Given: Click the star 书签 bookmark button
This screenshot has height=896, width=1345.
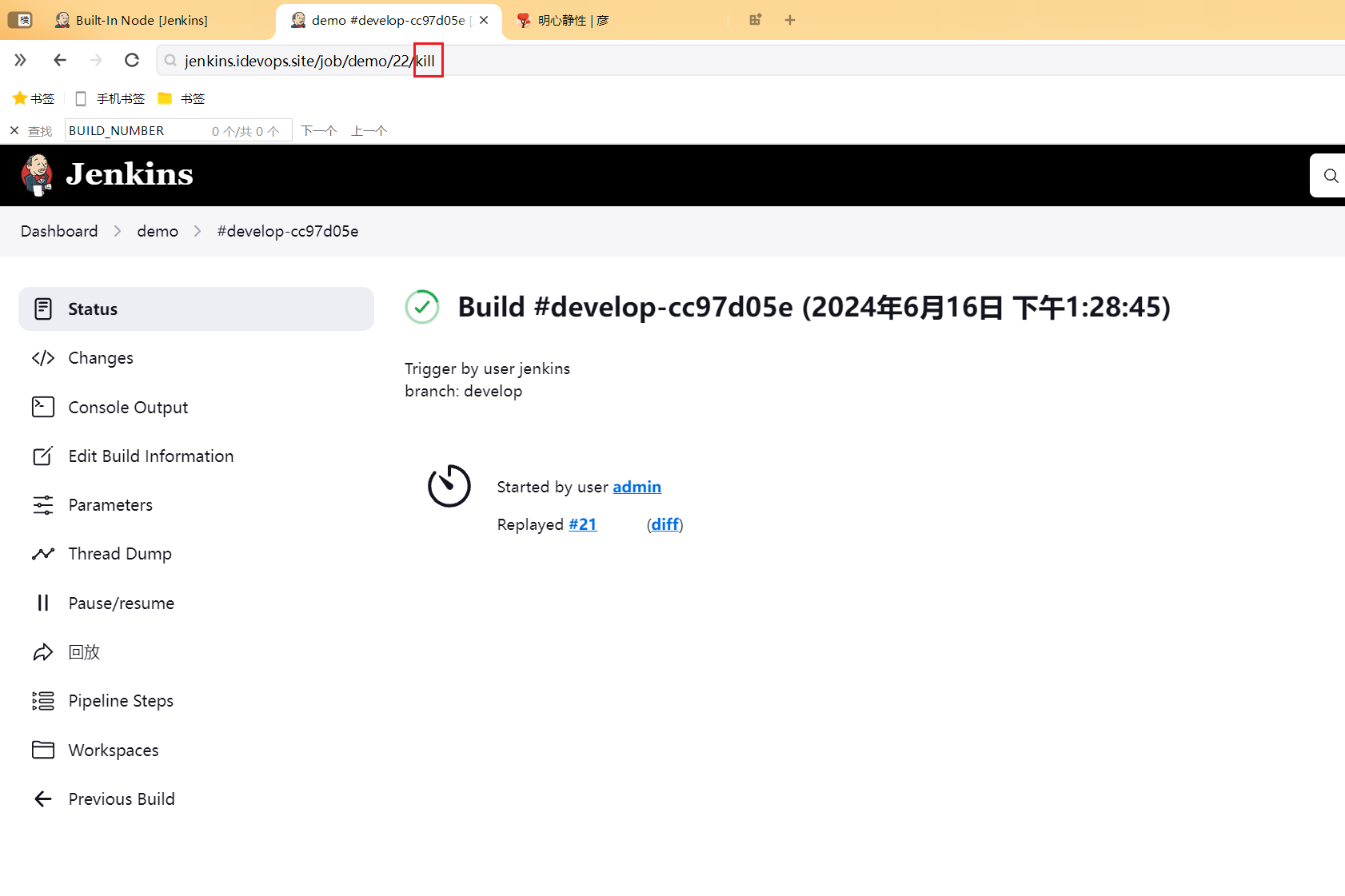Looking at the screenshot, I should [x=34, y=98].
